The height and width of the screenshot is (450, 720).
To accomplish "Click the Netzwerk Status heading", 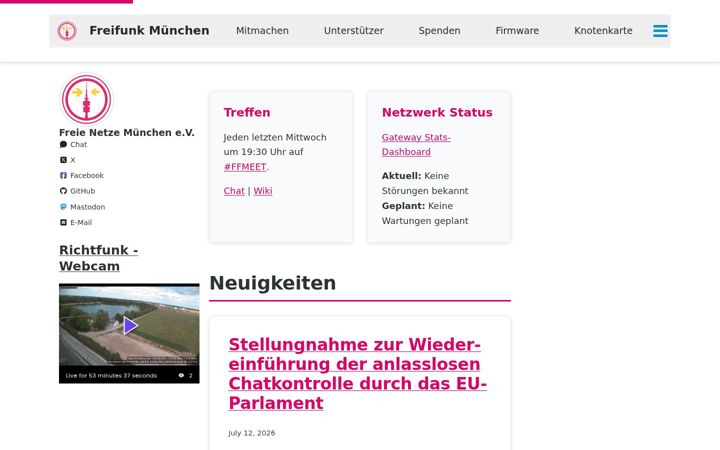I will [437, 112].
